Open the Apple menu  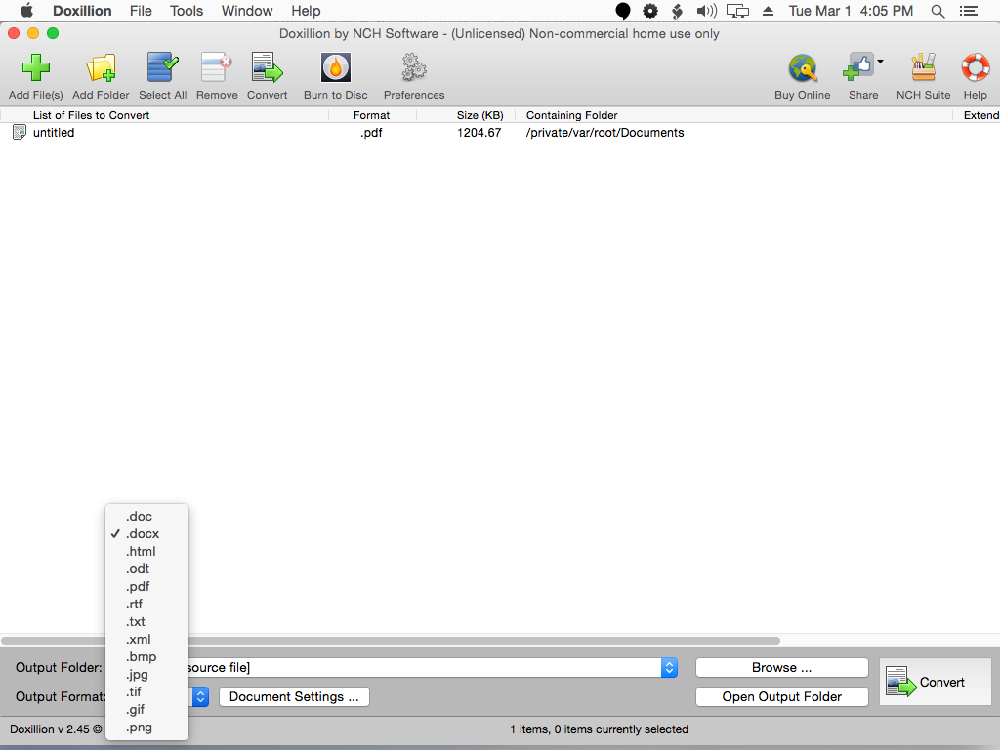(26, 11)
